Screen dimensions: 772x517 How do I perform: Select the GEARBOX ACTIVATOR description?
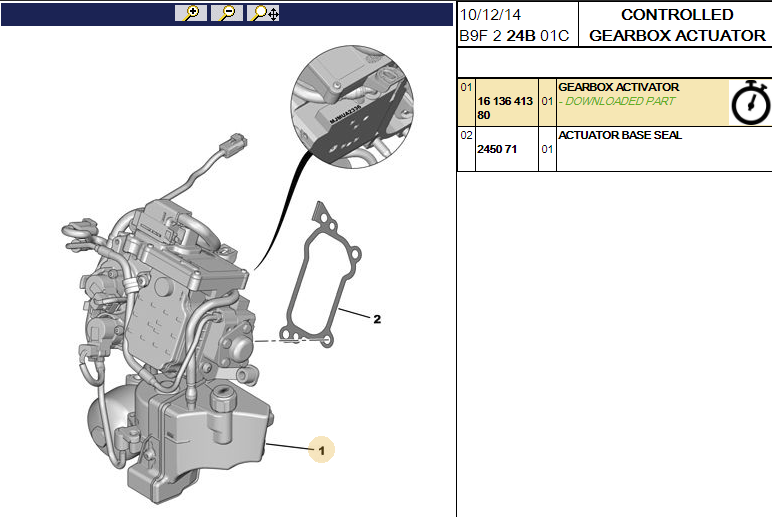(618, 87)
